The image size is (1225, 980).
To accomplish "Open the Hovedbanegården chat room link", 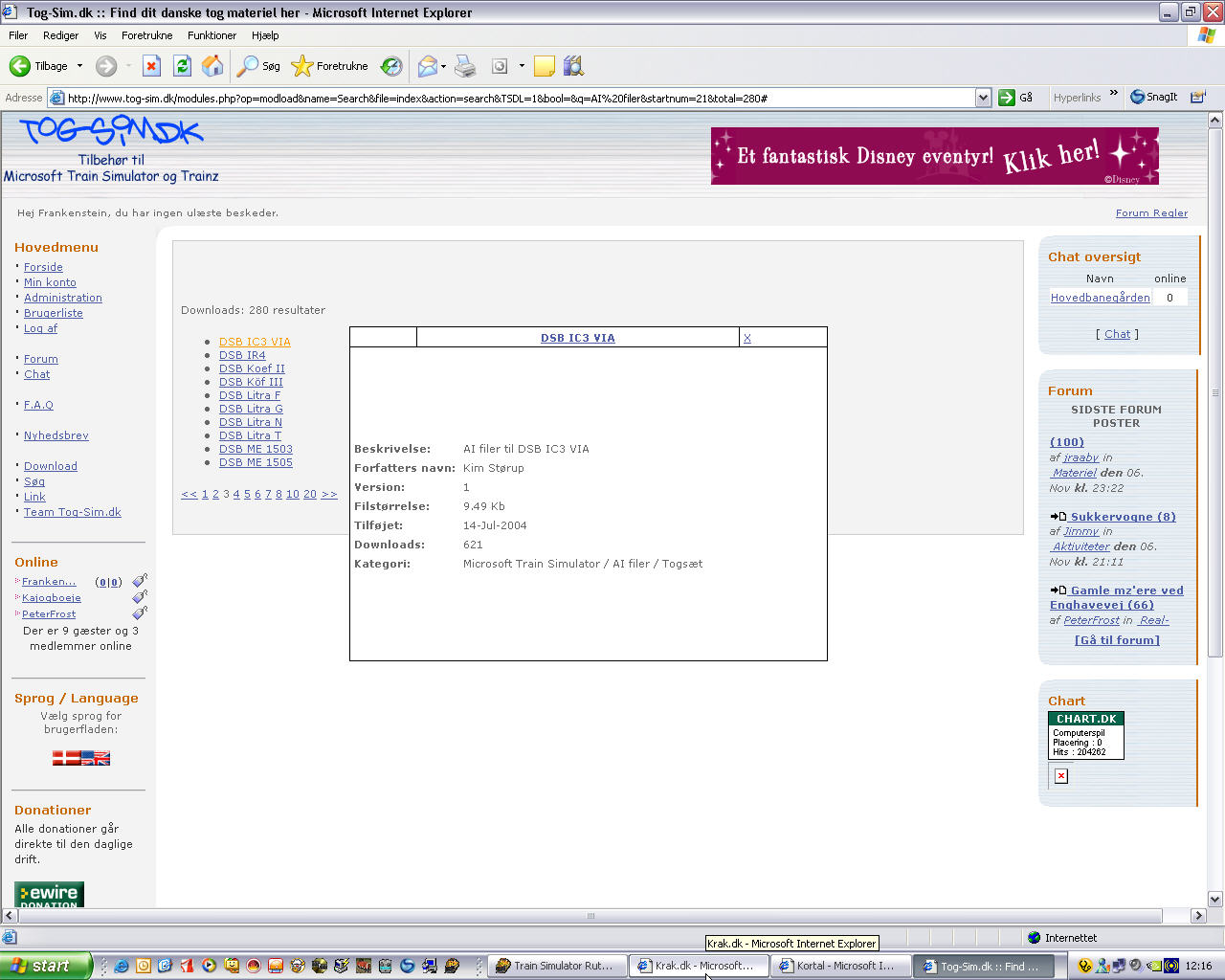I will tap(1101, 298).
